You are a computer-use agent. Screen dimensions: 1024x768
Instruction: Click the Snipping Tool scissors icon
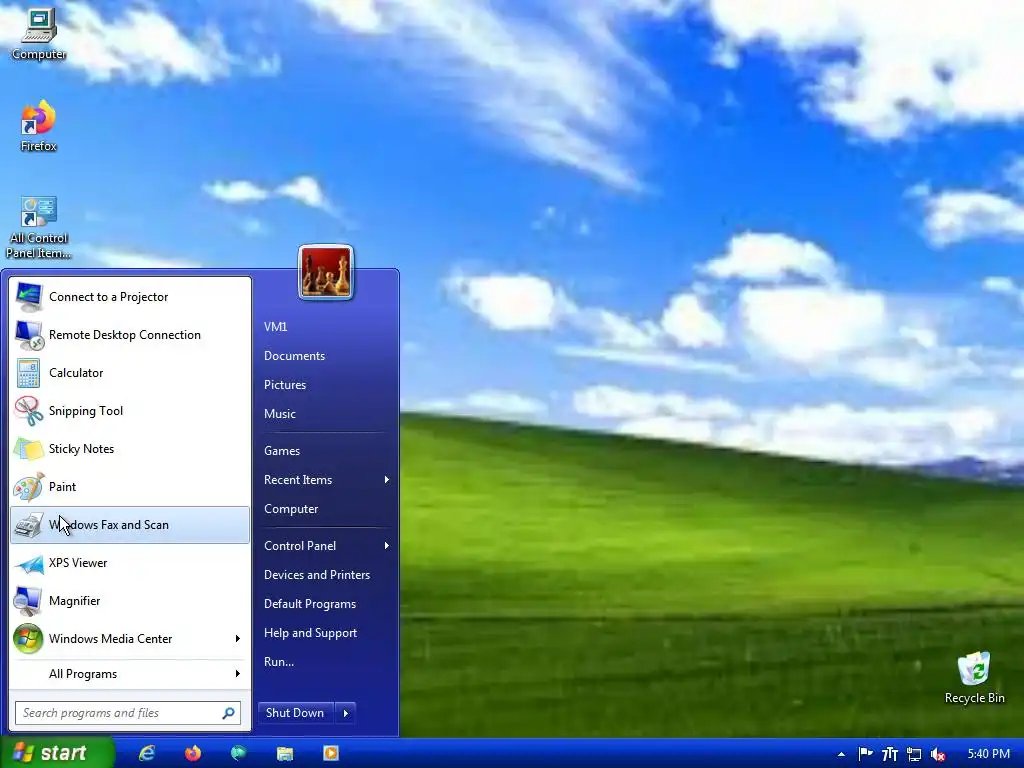pos(28,411)
